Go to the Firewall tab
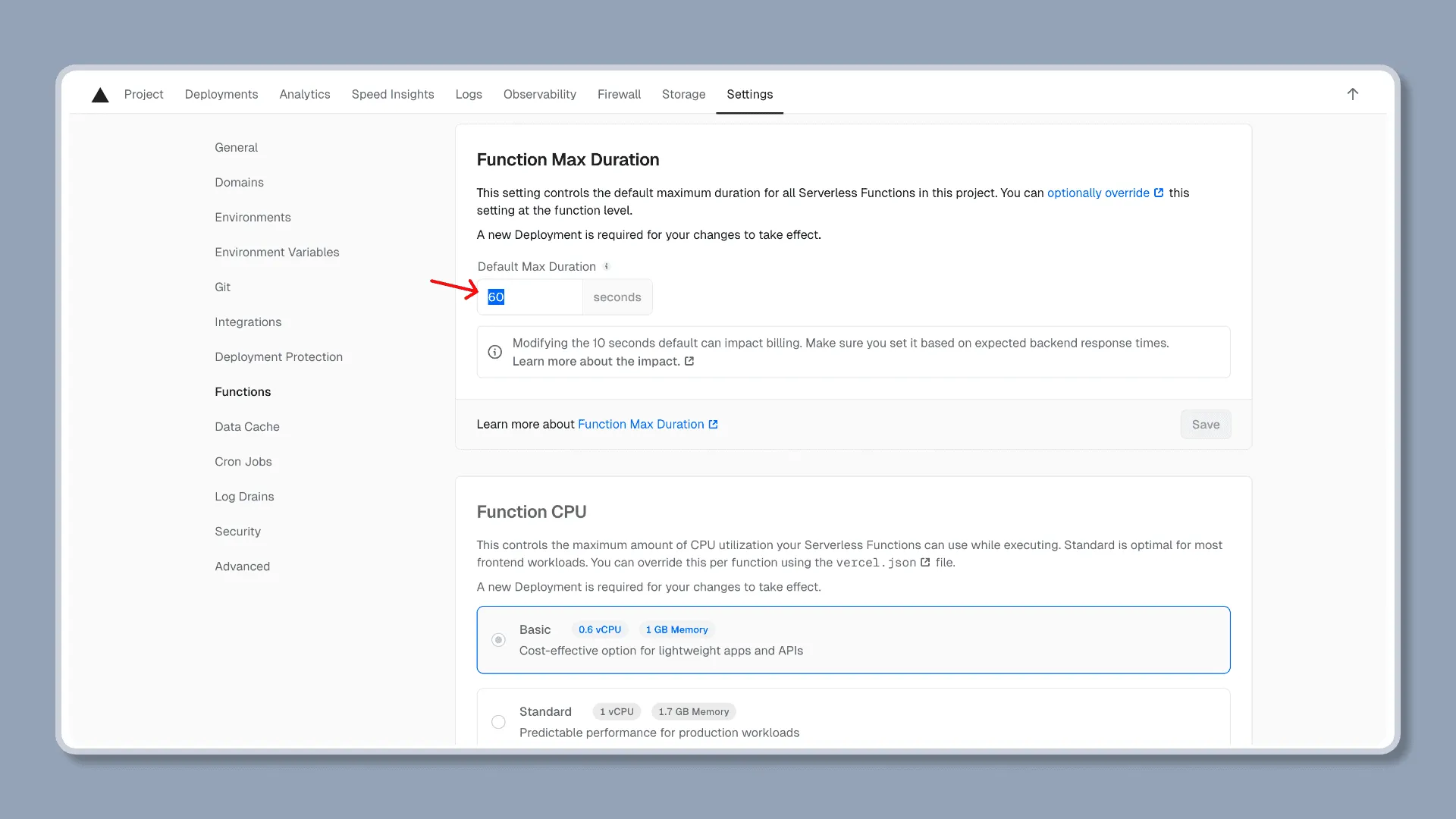The width and height of the screenshot is (1456, 819). pos(619,94)
